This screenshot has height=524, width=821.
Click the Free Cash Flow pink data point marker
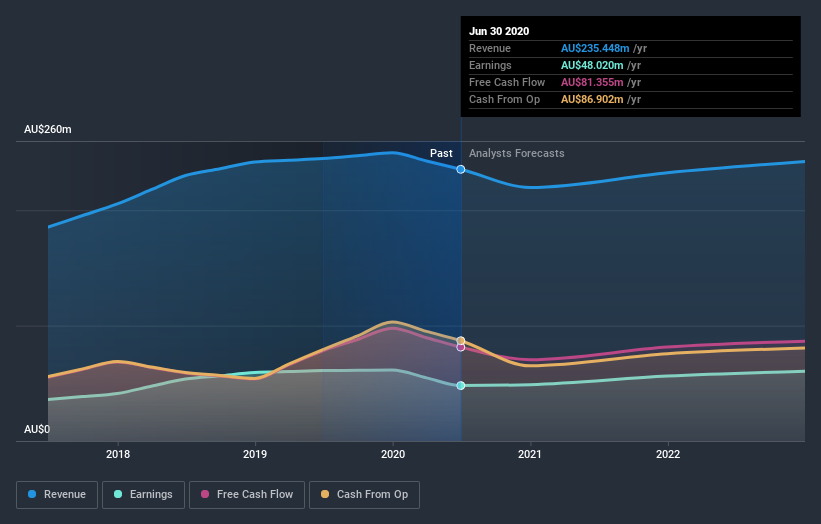coord(461,347)
